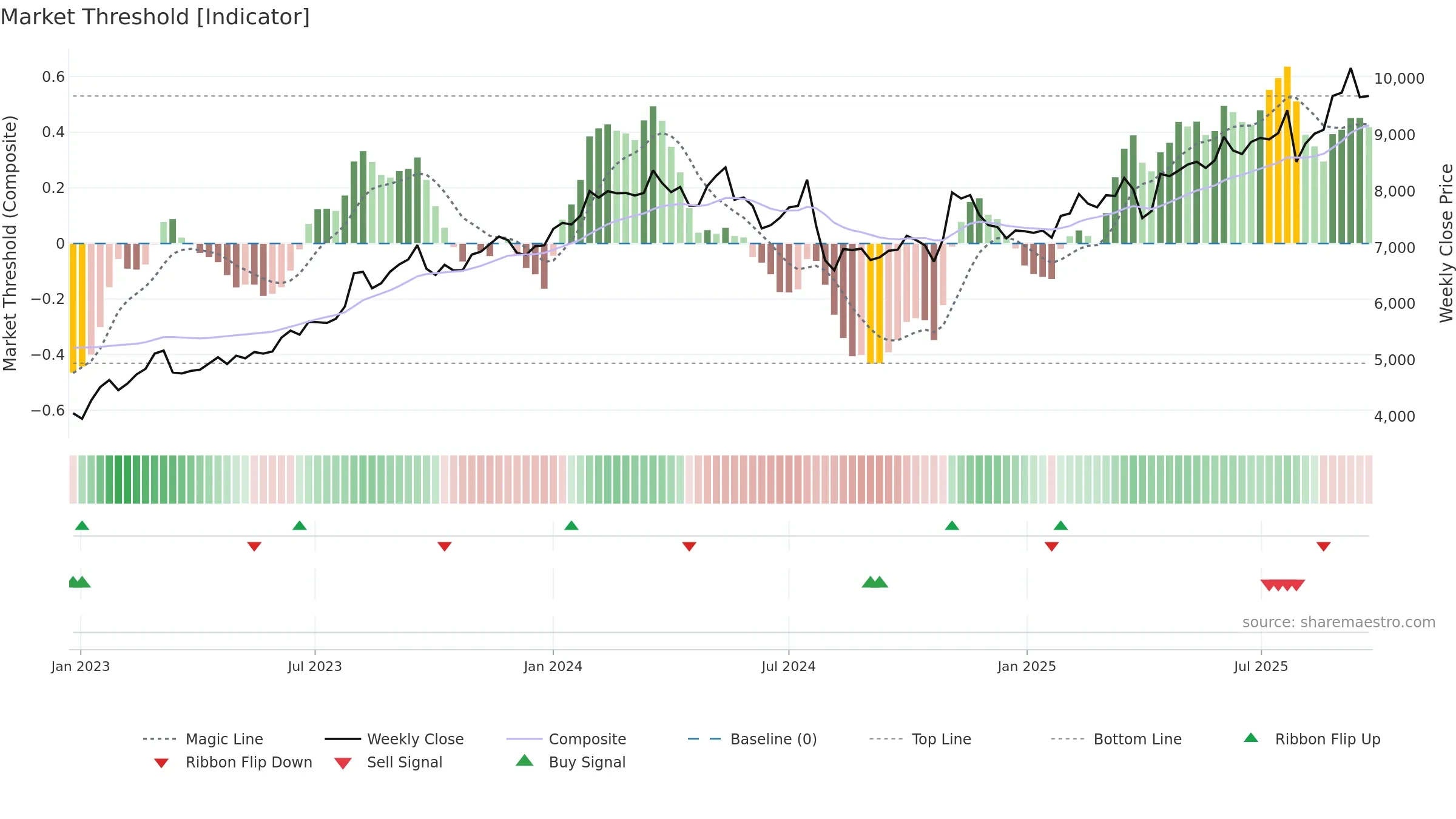
Task: Select the Jan 2025 x-axis label
Action: 1027,666
